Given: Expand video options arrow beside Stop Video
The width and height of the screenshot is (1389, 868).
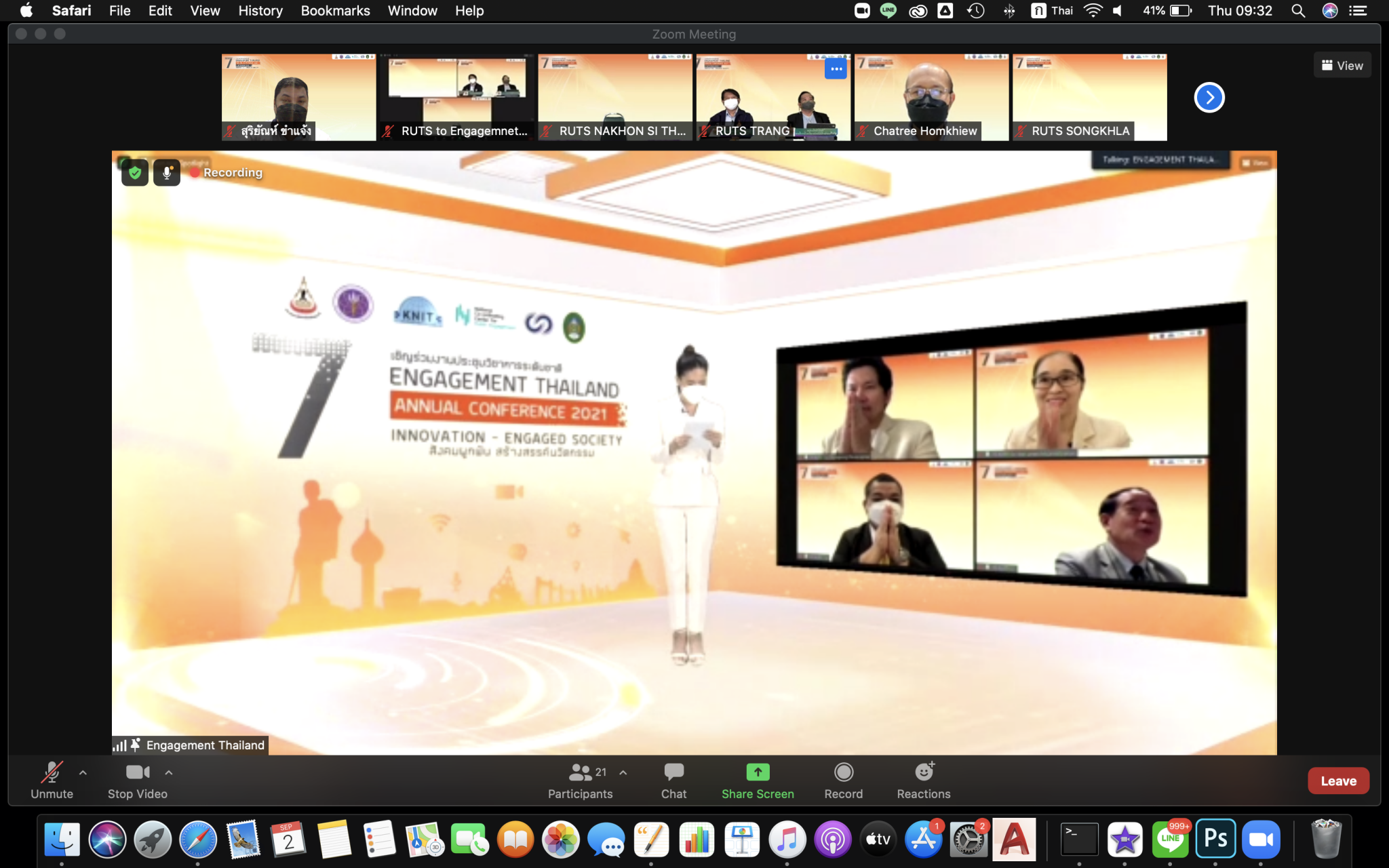Looking at the screenshot, I should point(169,772).
